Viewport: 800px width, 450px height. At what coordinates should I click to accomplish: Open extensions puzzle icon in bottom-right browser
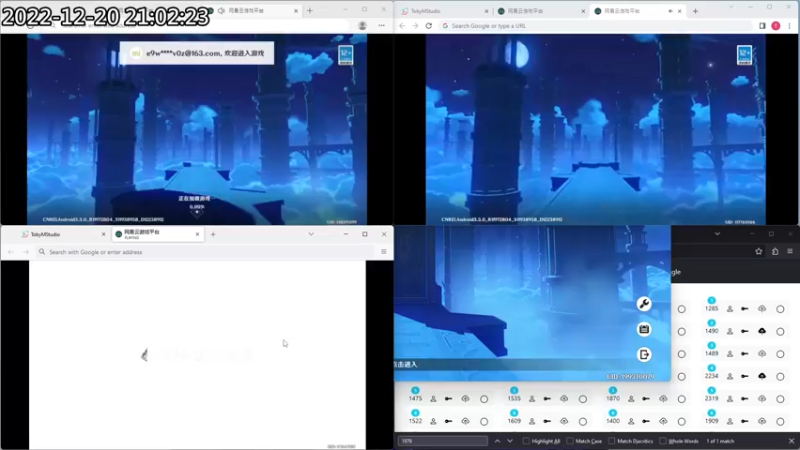coord(775,251)
